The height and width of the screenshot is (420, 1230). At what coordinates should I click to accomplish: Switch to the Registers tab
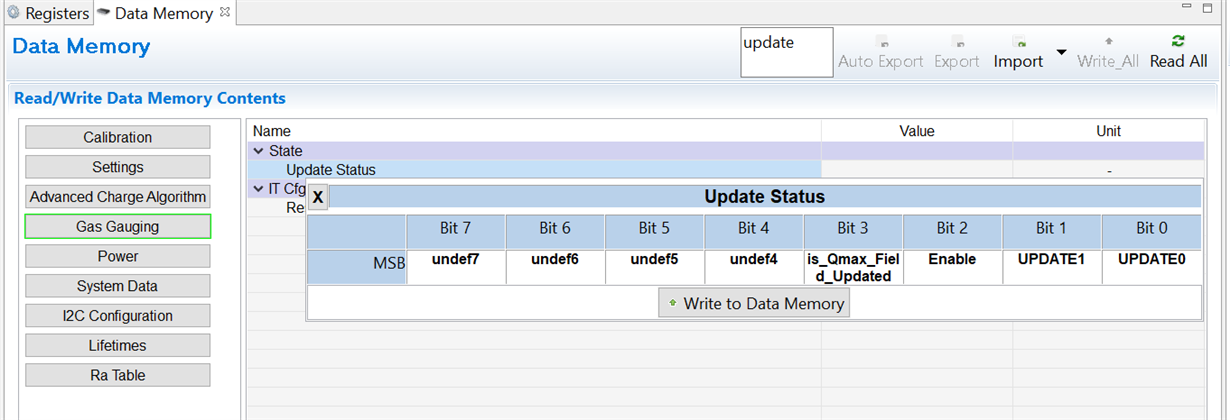point(47,13)
